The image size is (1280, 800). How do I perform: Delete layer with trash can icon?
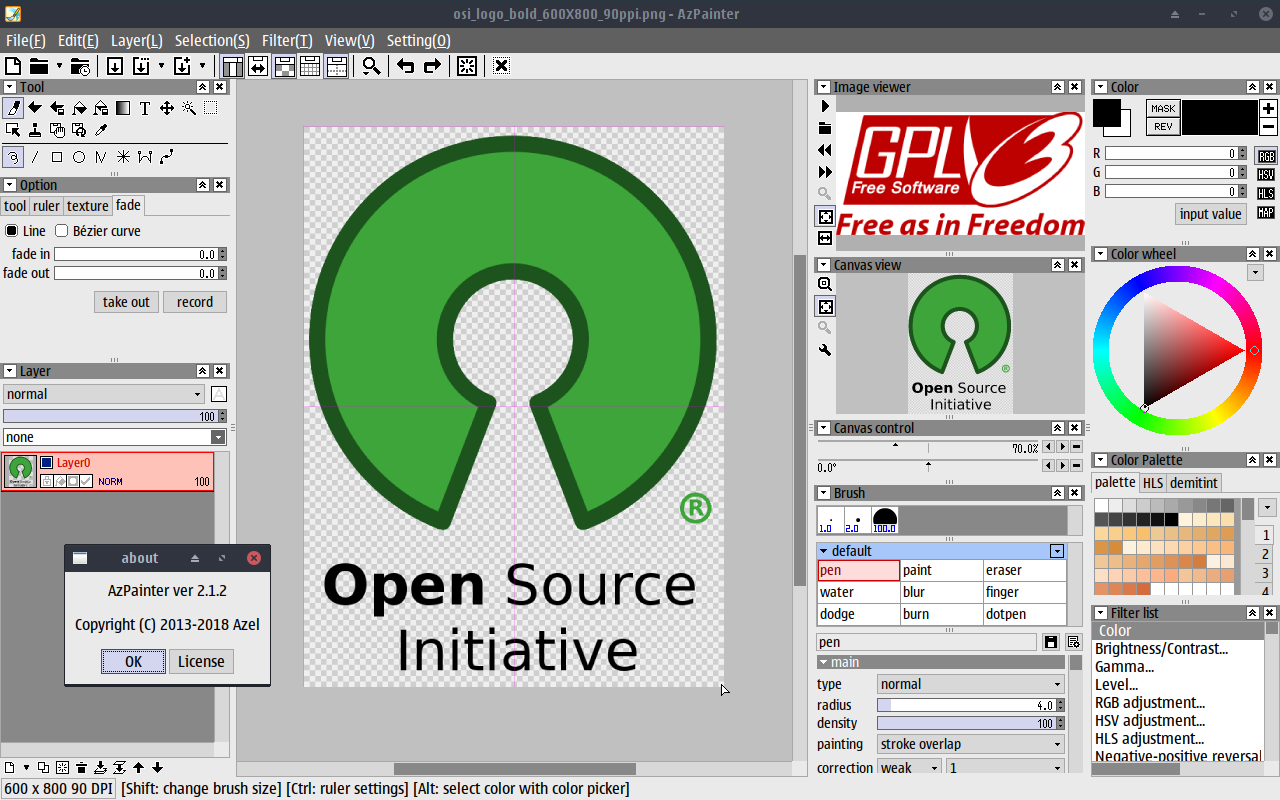coord(81,768)
